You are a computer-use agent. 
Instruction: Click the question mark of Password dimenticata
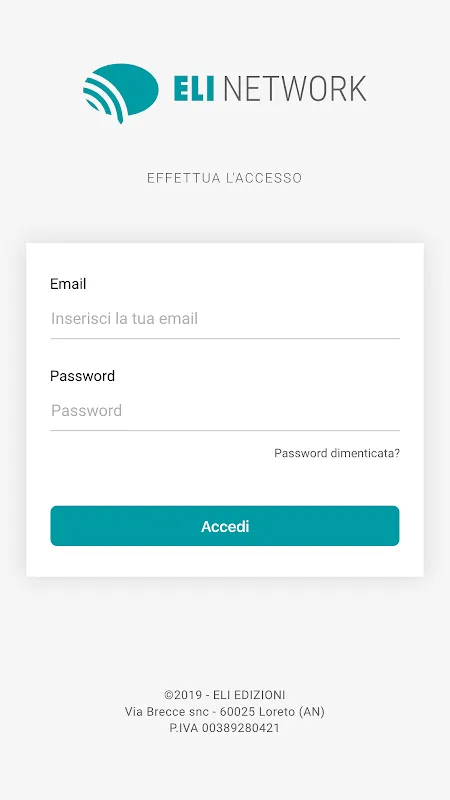(397, 453)
